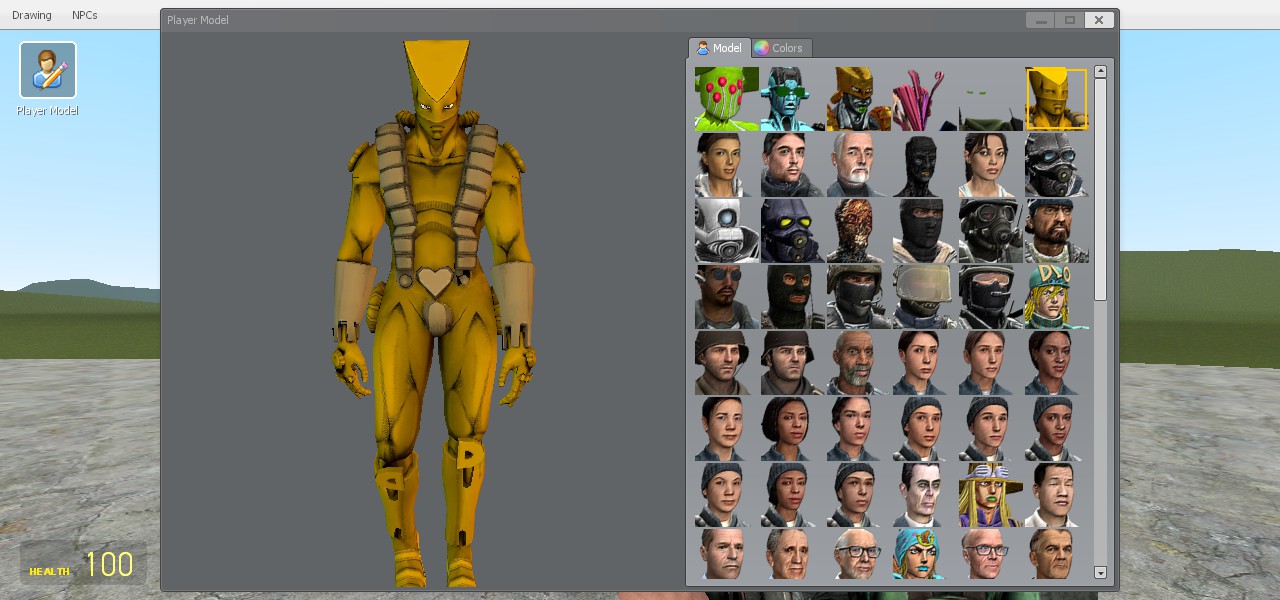This screenshot has width=1280, height=600.
Task: Choose the man wearing dark sunglasses model
Action: click(727, 297)
